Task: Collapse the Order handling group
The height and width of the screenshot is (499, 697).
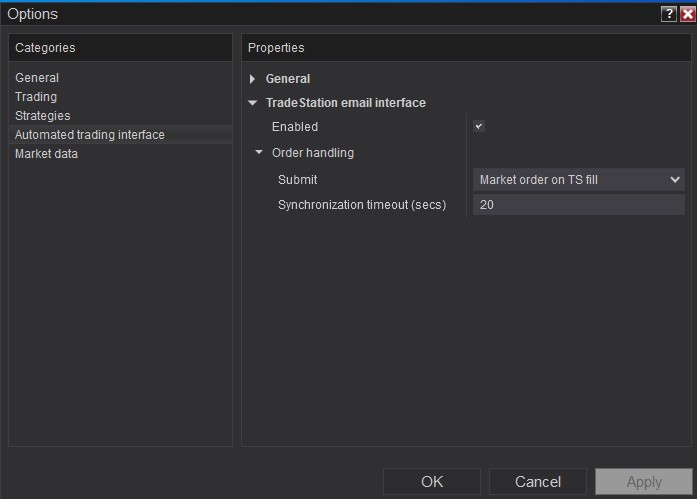Action: pos(259,153)
